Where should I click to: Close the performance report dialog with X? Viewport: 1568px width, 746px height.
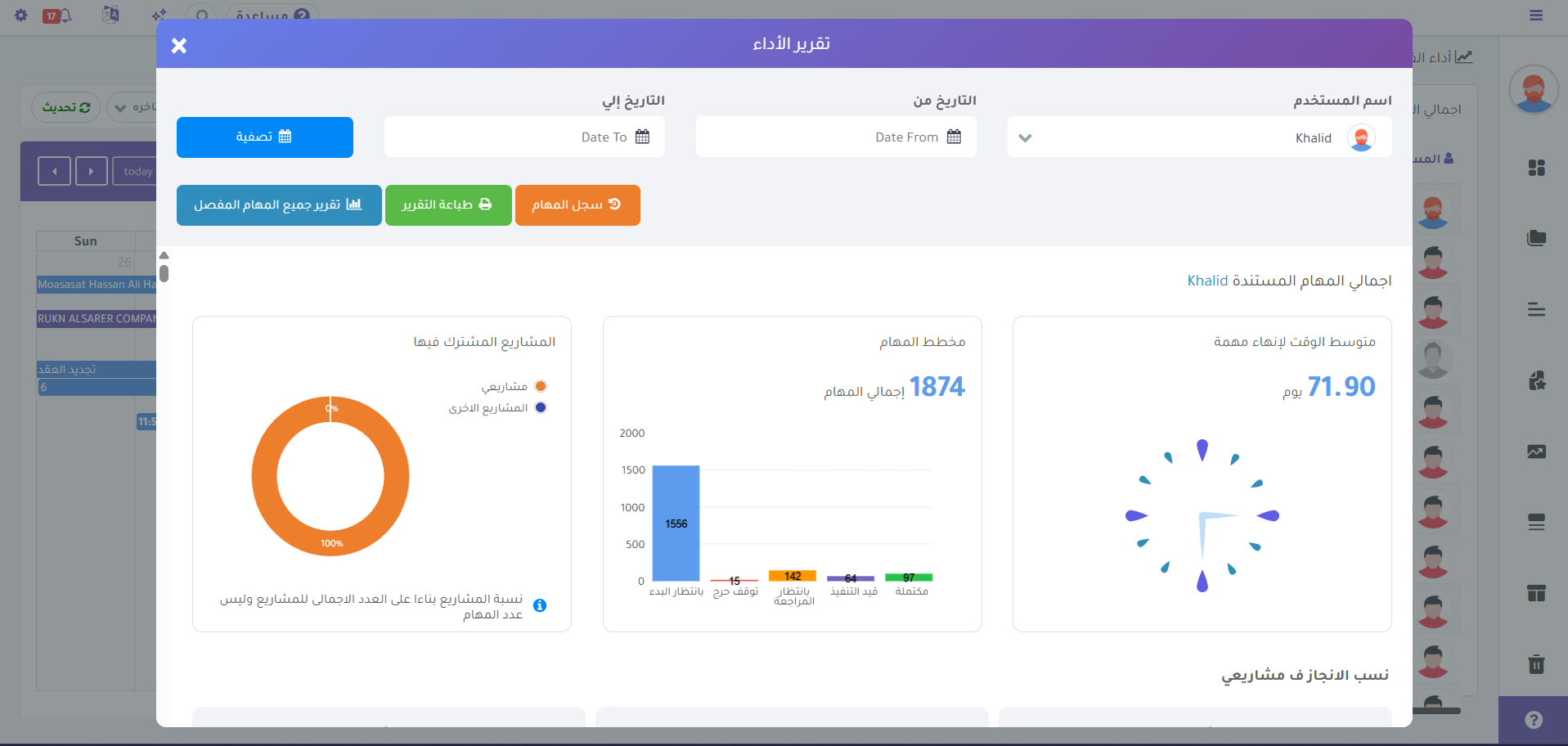tap(179, 46)
